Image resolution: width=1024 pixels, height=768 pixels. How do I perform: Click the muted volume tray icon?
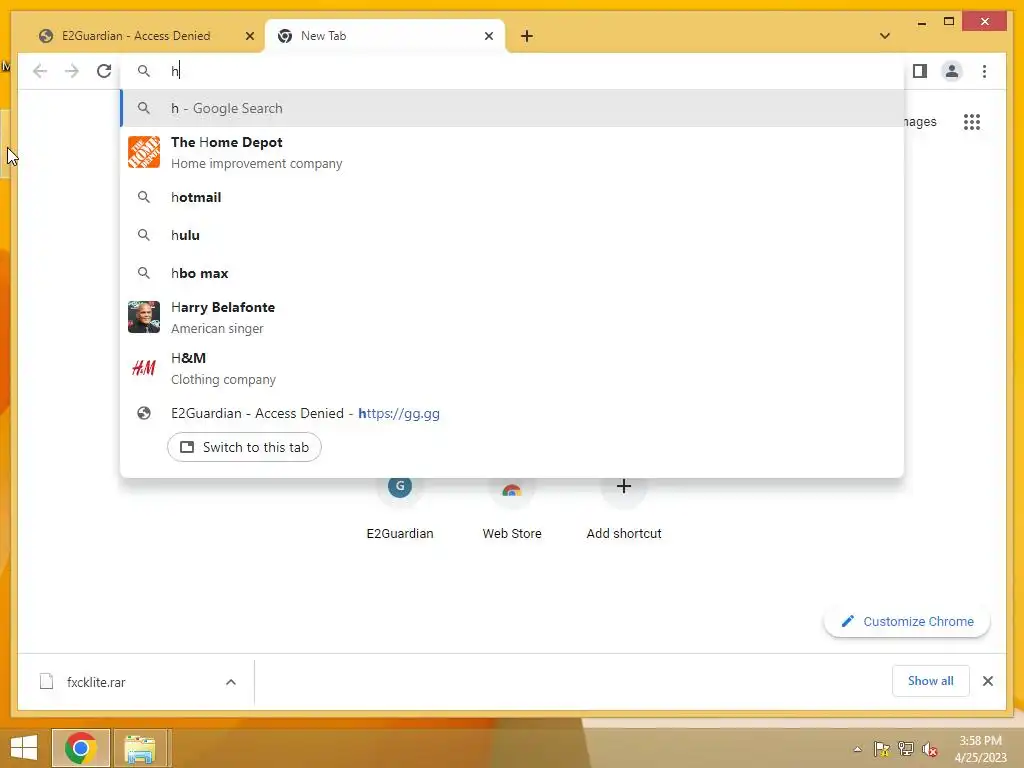[930, 749]
